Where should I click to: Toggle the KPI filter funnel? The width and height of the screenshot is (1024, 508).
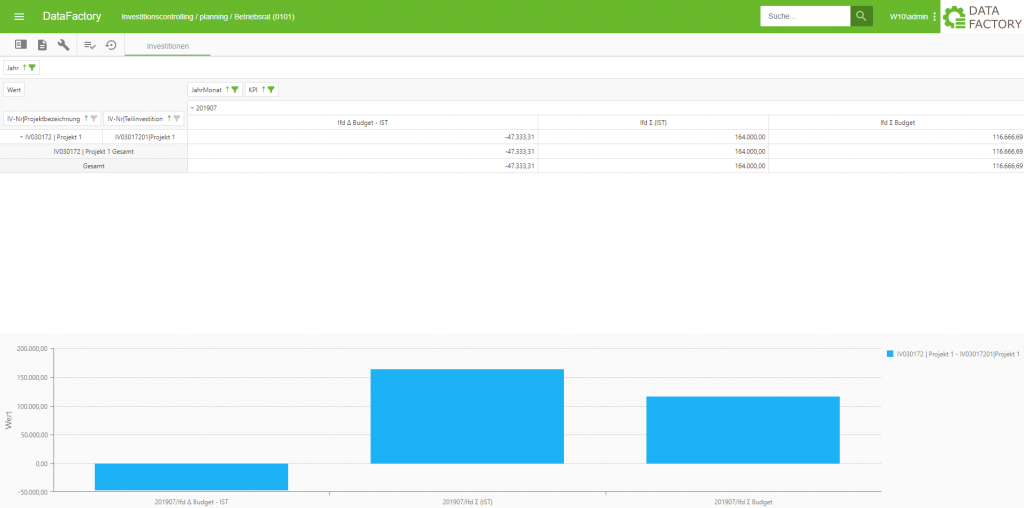(271, 90)
